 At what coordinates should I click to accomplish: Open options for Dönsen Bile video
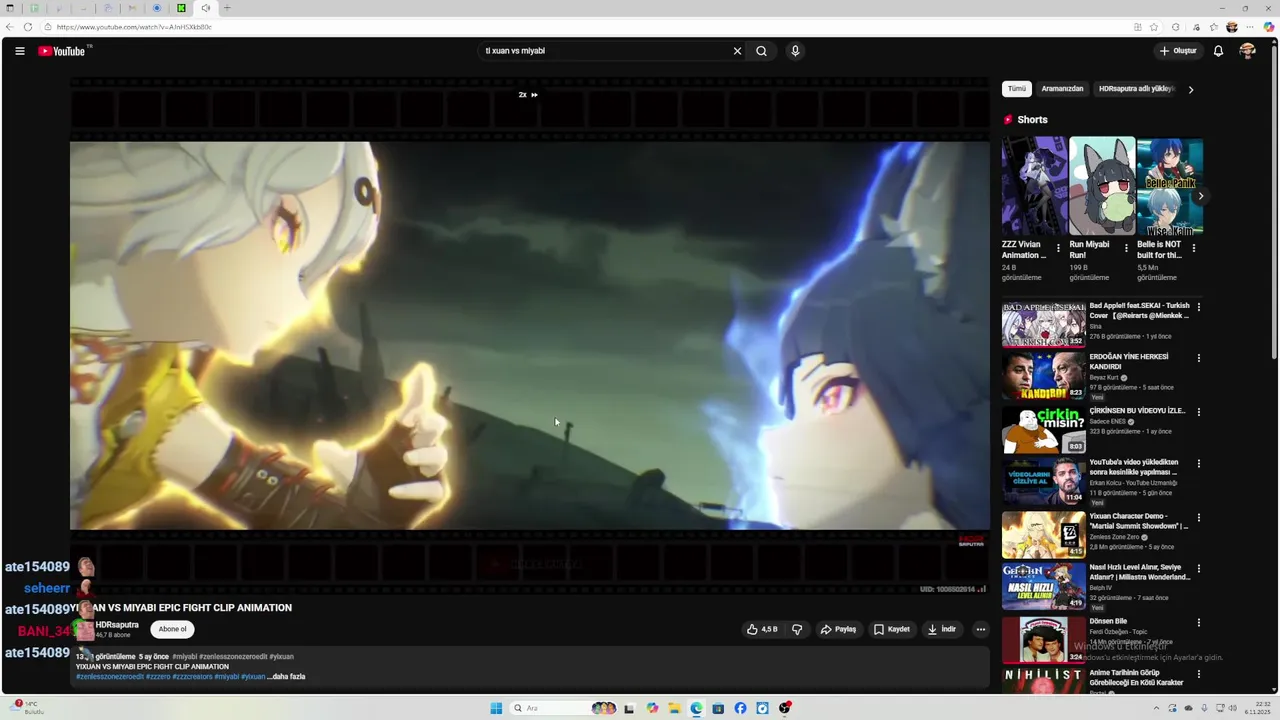(x=1199, y=622)
